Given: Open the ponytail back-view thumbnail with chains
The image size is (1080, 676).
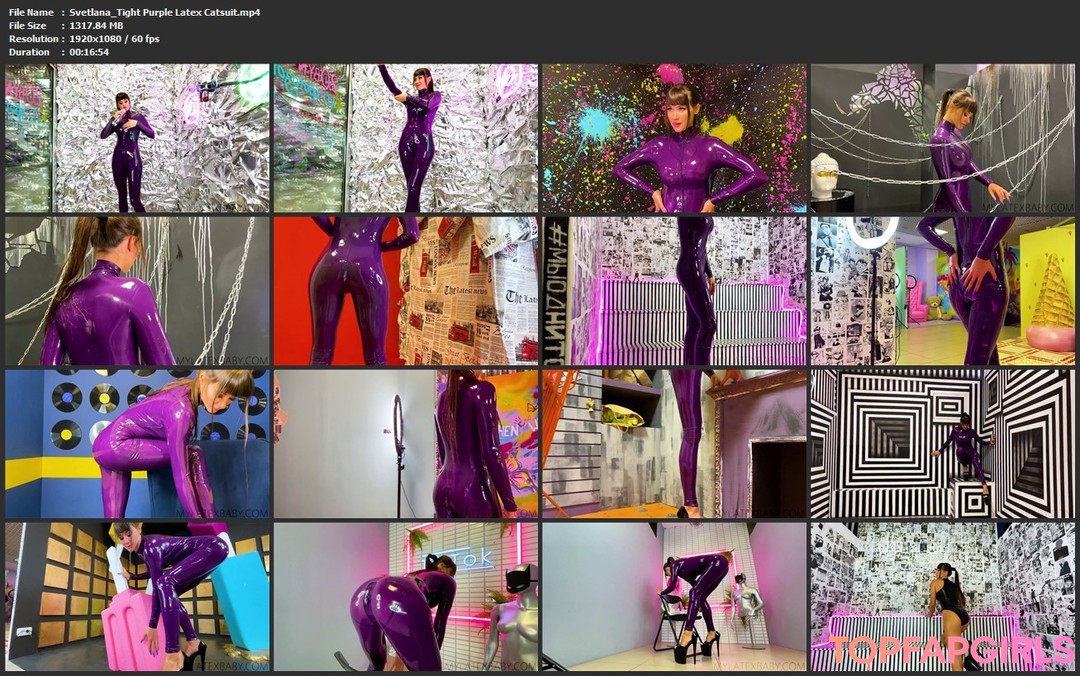Looking at the screenshot, I should pos(137,291).
